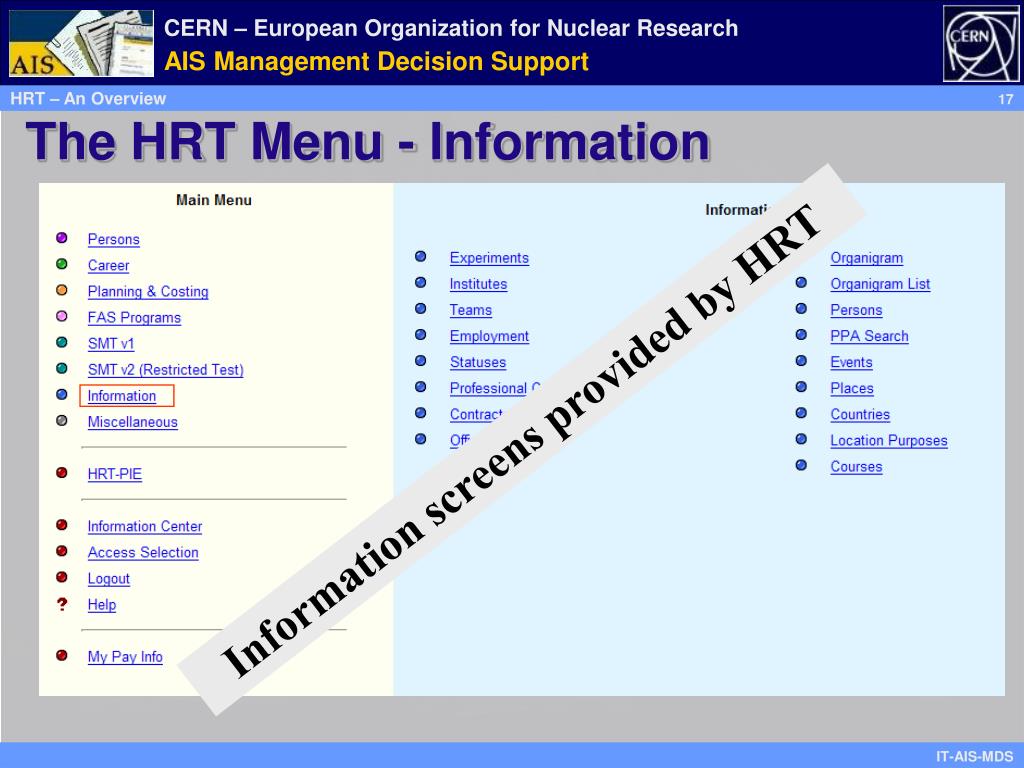Click the purple bullet beside Persons in Main Menu
The image size is (1024, 768).
[62, 238]
